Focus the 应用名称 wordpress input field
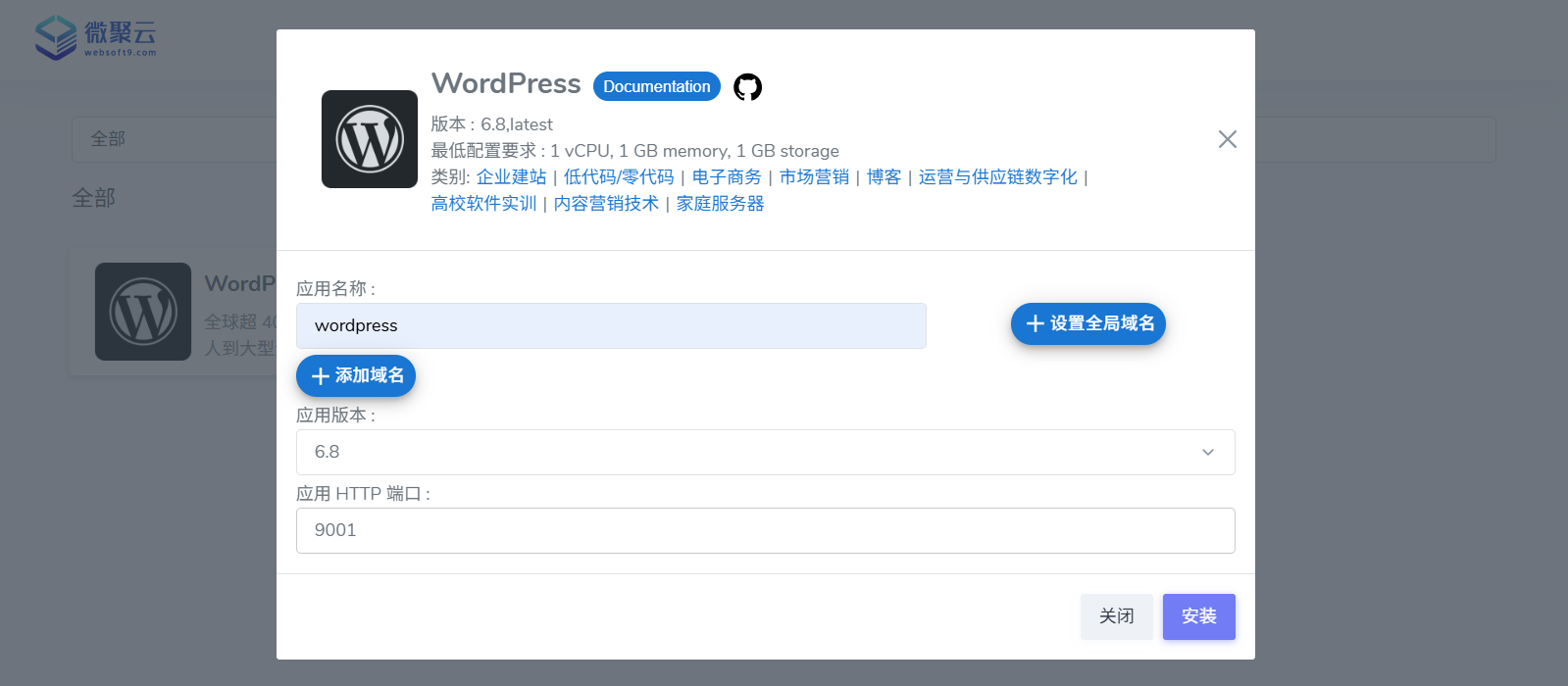Image resolution: width=1568 pixels, height=686 pixels. (611, 325)
